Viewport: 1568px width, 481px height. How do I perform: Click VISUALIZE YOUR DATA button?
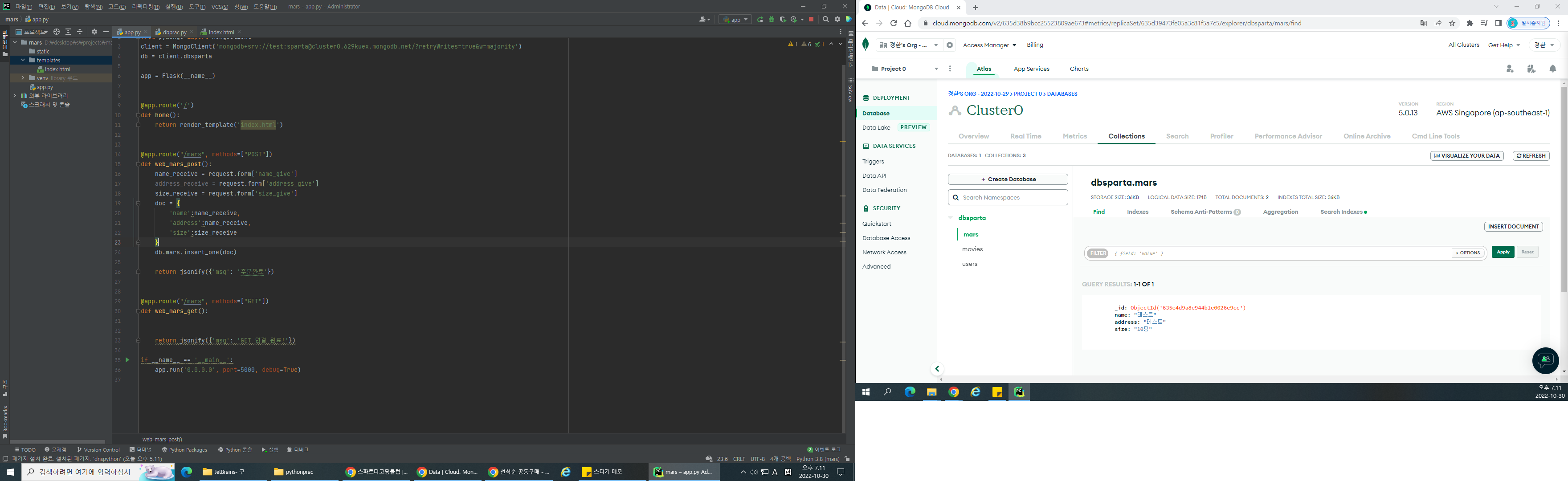(1466, 156)
